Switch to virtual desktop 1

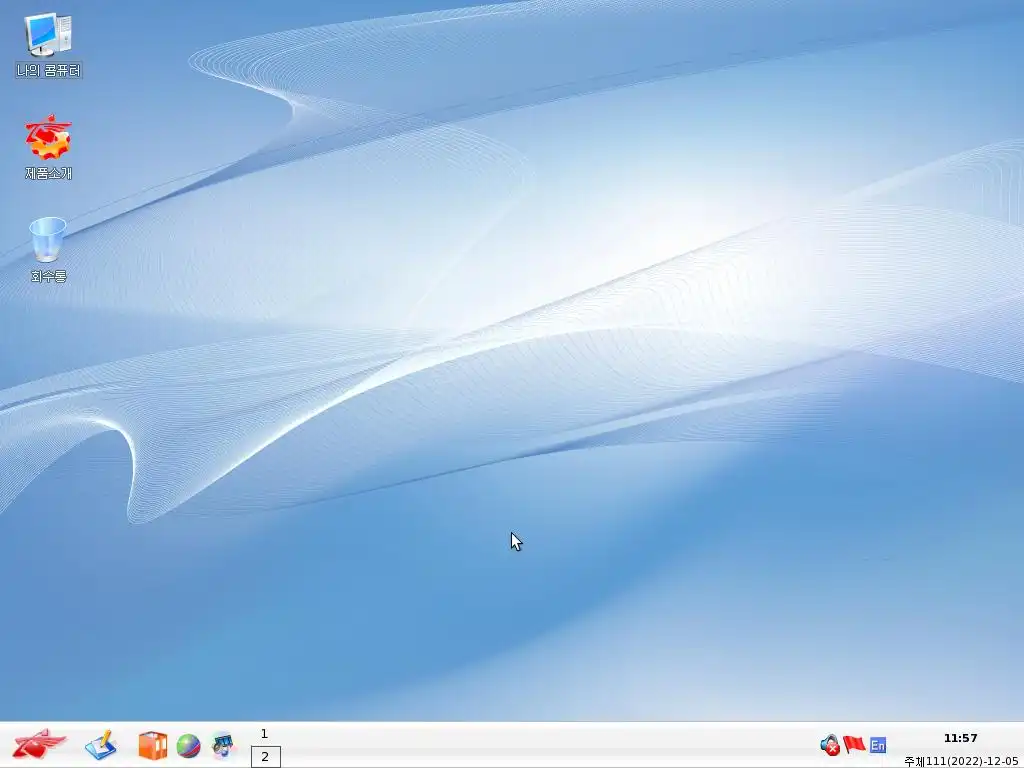[x=264, y=734]
